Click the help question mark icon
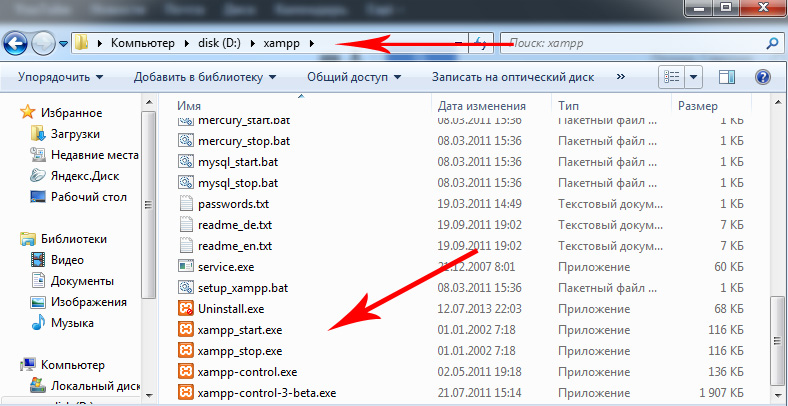 762,77
